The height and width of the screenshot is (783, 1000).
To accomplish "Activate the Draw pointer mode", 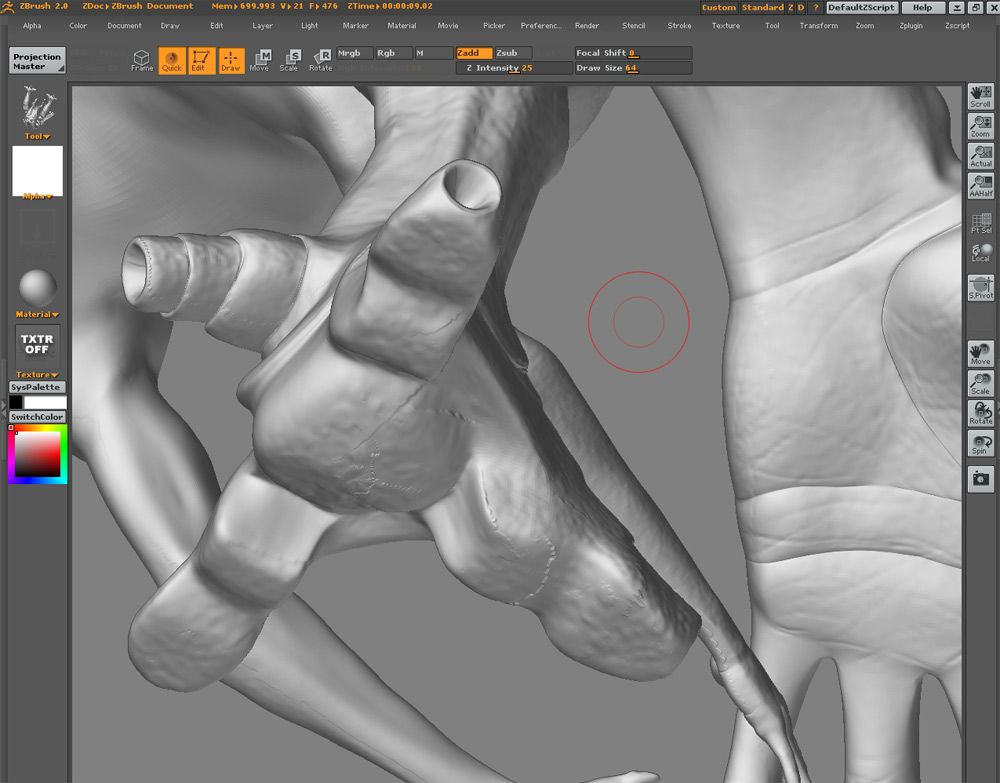I will pyautogui.click(x=231, y=61).
